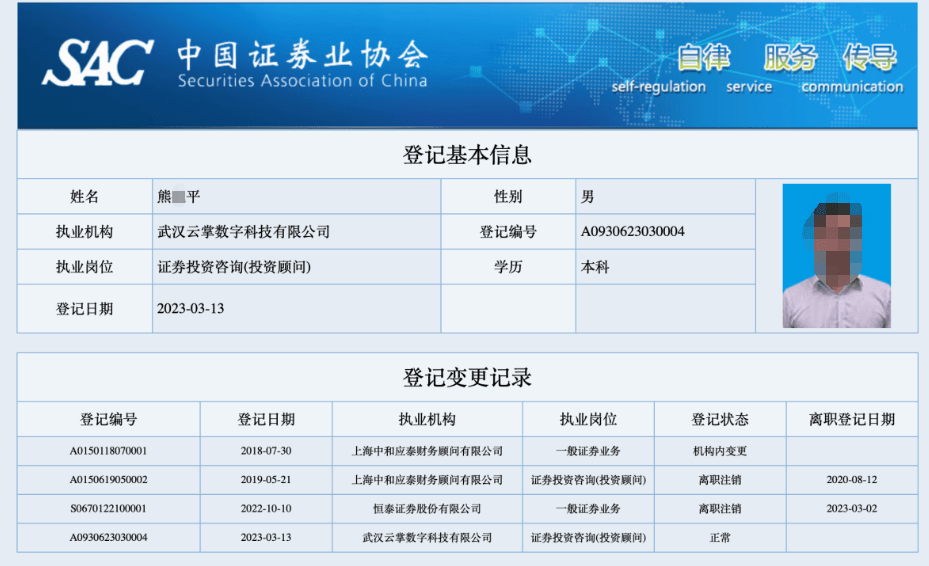The width and height of the screenshot is (929, 566).
Task: Click the SAC logo in the banner
Action: pyautogui.click(x=97, y=62)
